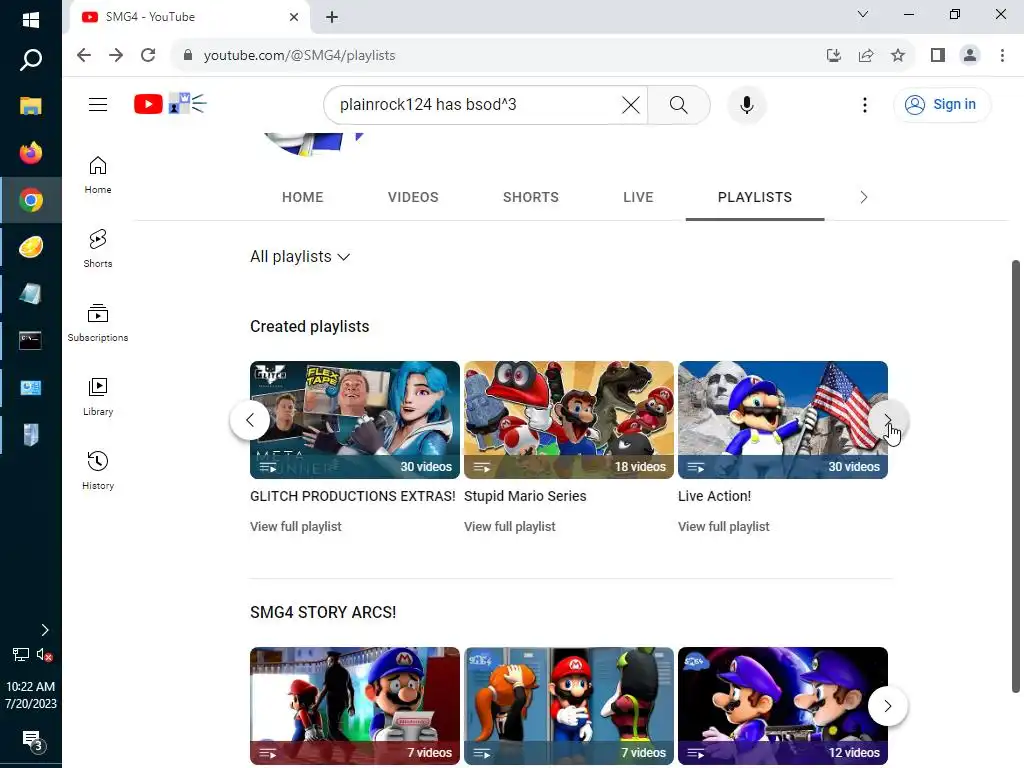Screen dimensions: 1024x768
Task: Click the search magnifier button
Action: click(679, 104)
